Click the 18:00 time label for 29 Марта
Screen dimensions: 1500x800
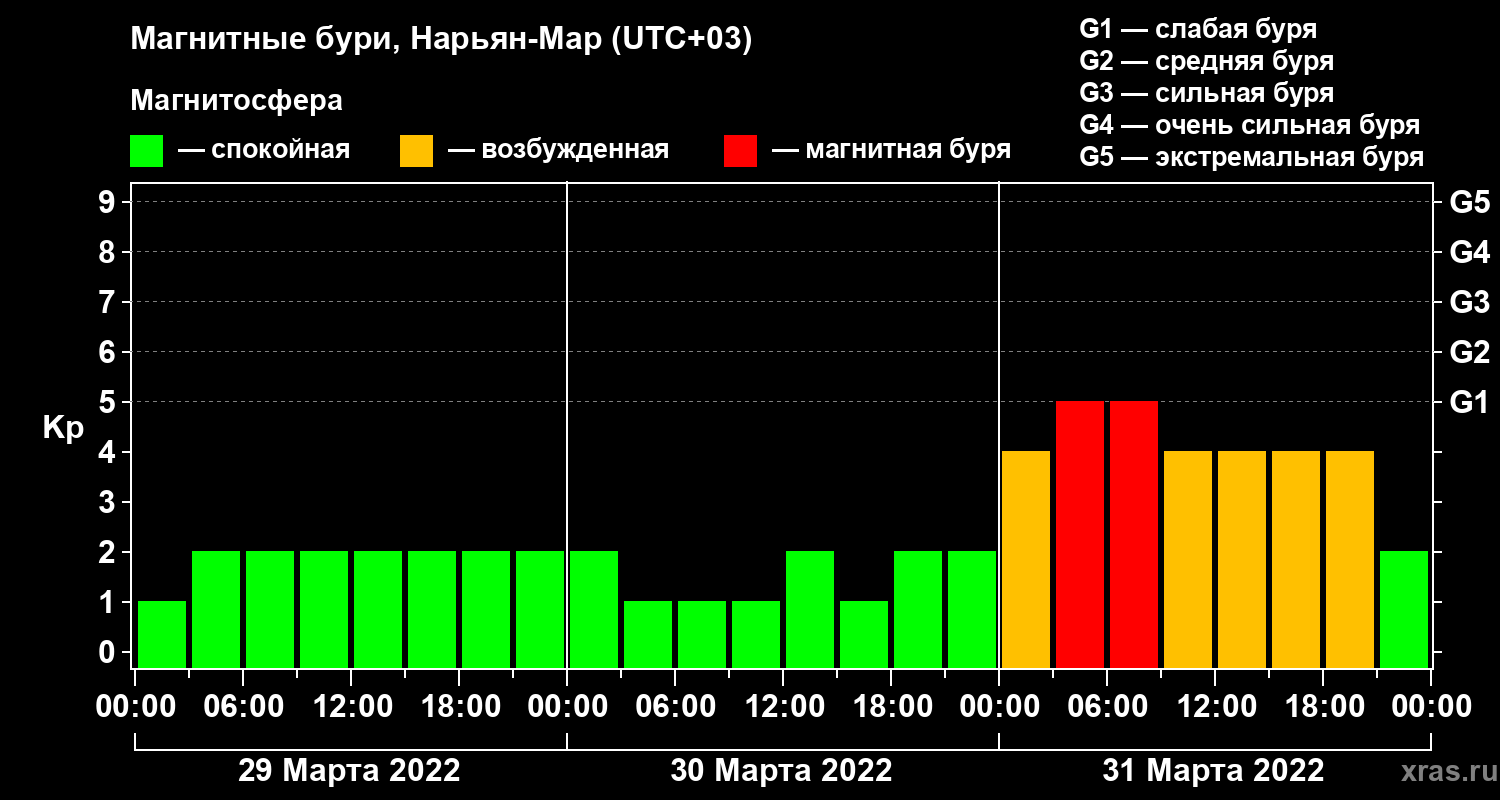click(x=459, y=707)
